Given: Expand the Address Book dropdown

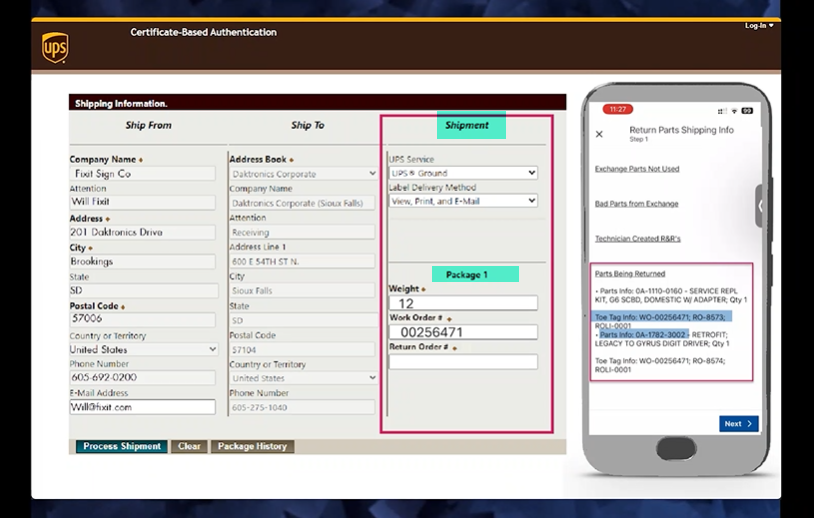Looking at the screenshot, I should [x=303, y=174].
